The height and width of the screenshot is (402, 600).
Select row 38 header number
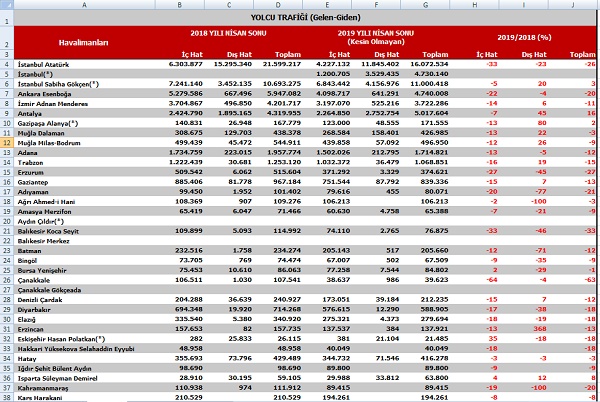click(x=8, y=396)
